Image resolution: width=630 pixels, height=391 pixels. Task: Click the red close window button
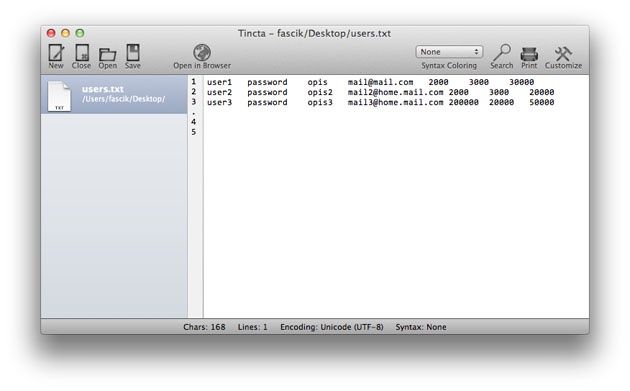click(51, 33)
